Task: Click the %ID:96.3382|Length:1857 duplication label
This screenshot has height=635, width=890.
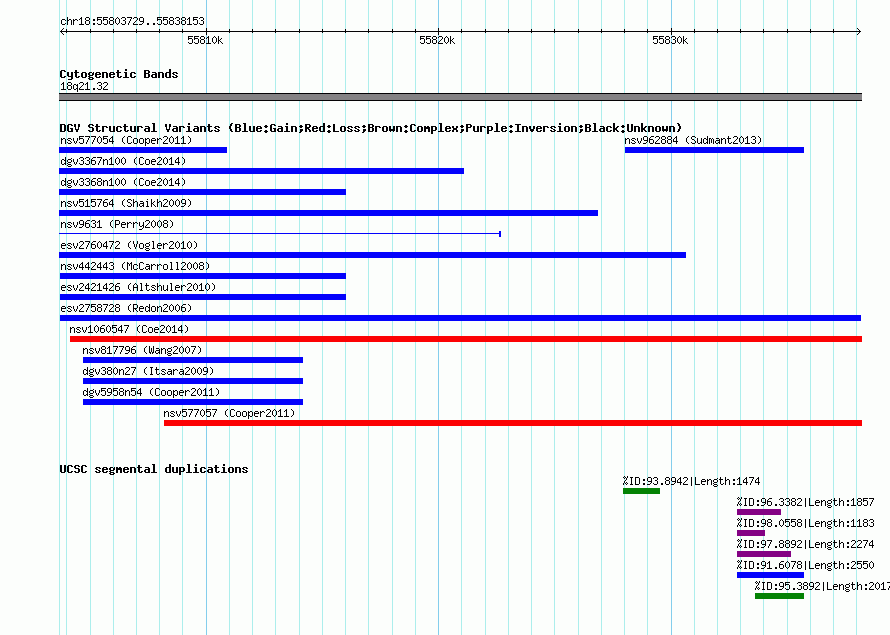Action: coord(805,502)
